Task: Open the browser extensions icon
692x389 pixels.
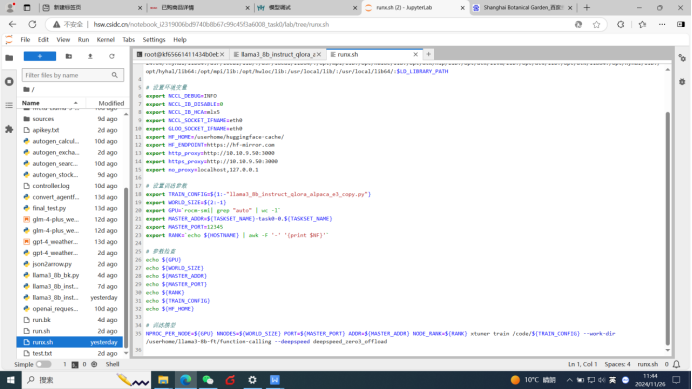Action: pyautogui.click(x=621, y=24)
